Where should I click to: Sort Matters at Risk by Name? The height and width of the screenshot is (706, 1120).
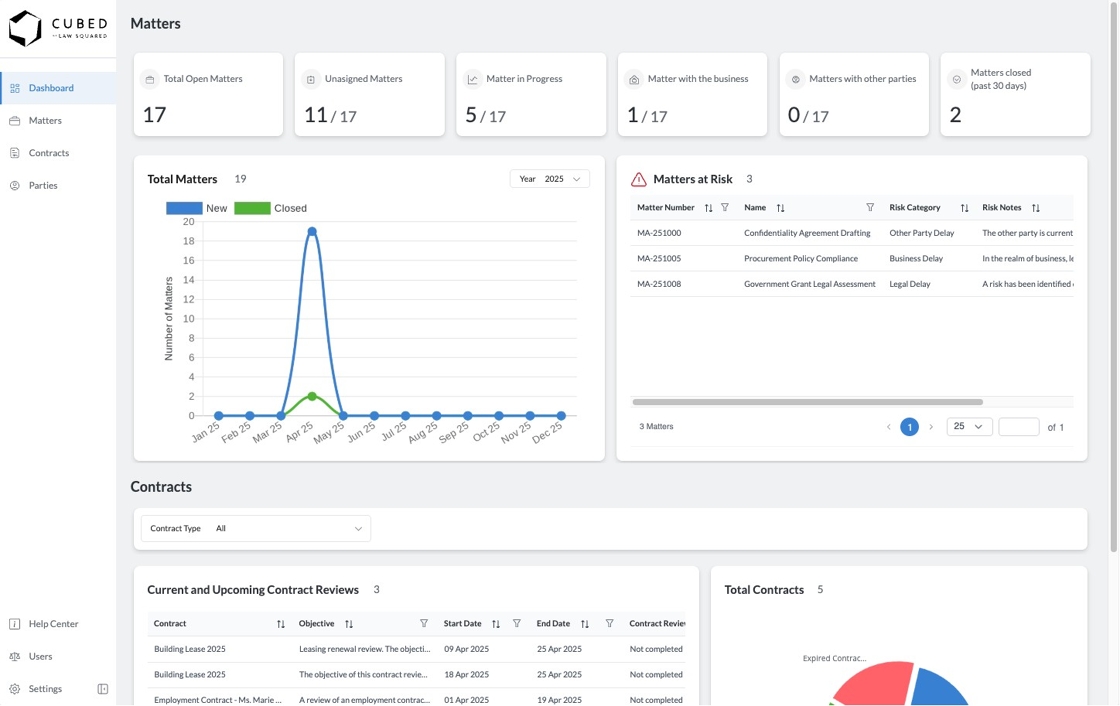point(781,208)
